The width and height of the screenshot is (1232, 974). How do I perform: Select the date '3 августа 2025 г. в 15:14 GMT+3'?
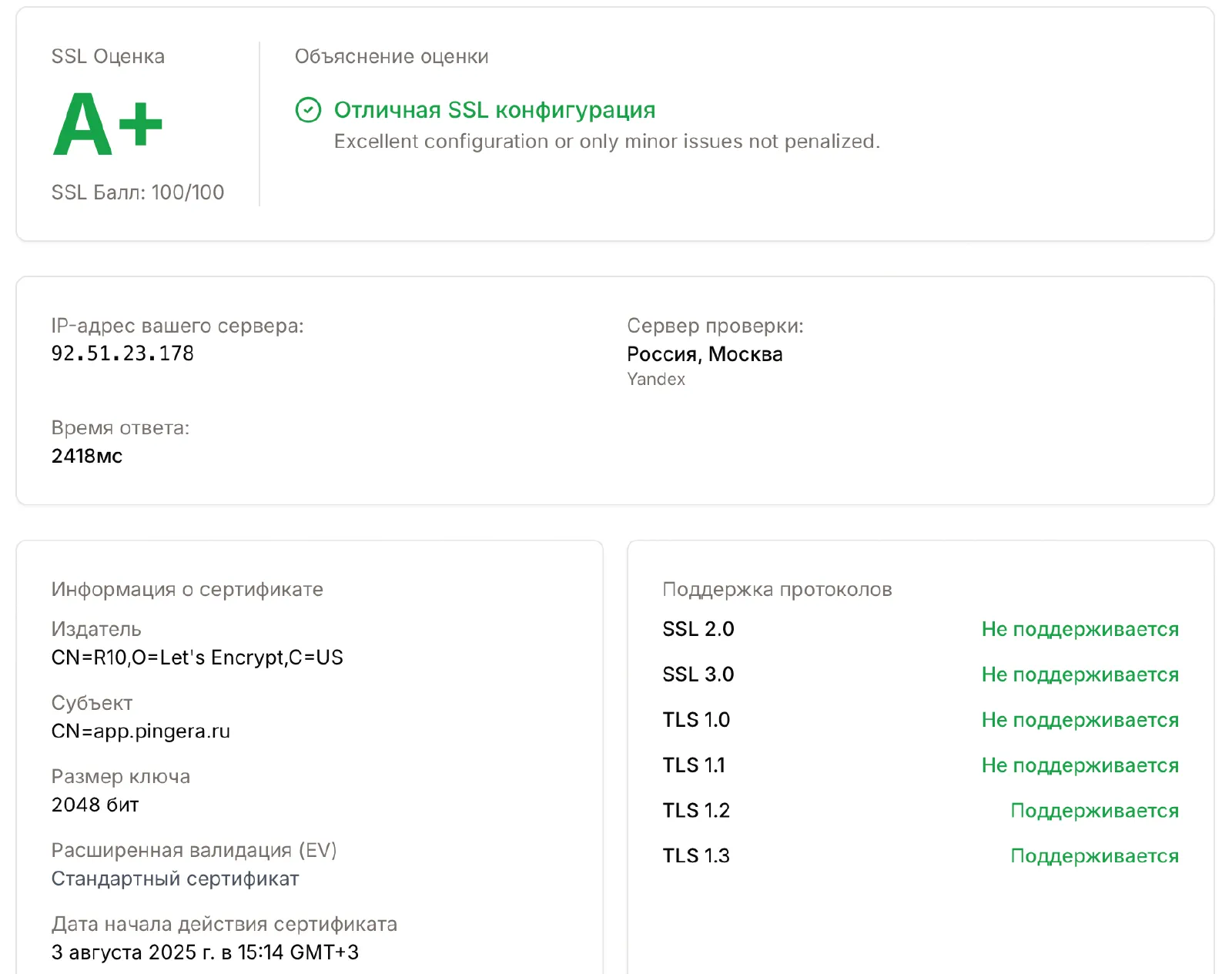(205, 952)
